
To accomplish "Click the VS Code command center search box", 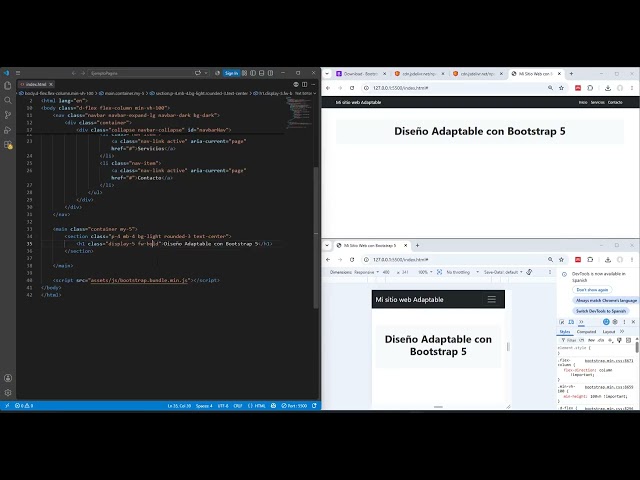I will pos(139,73).
